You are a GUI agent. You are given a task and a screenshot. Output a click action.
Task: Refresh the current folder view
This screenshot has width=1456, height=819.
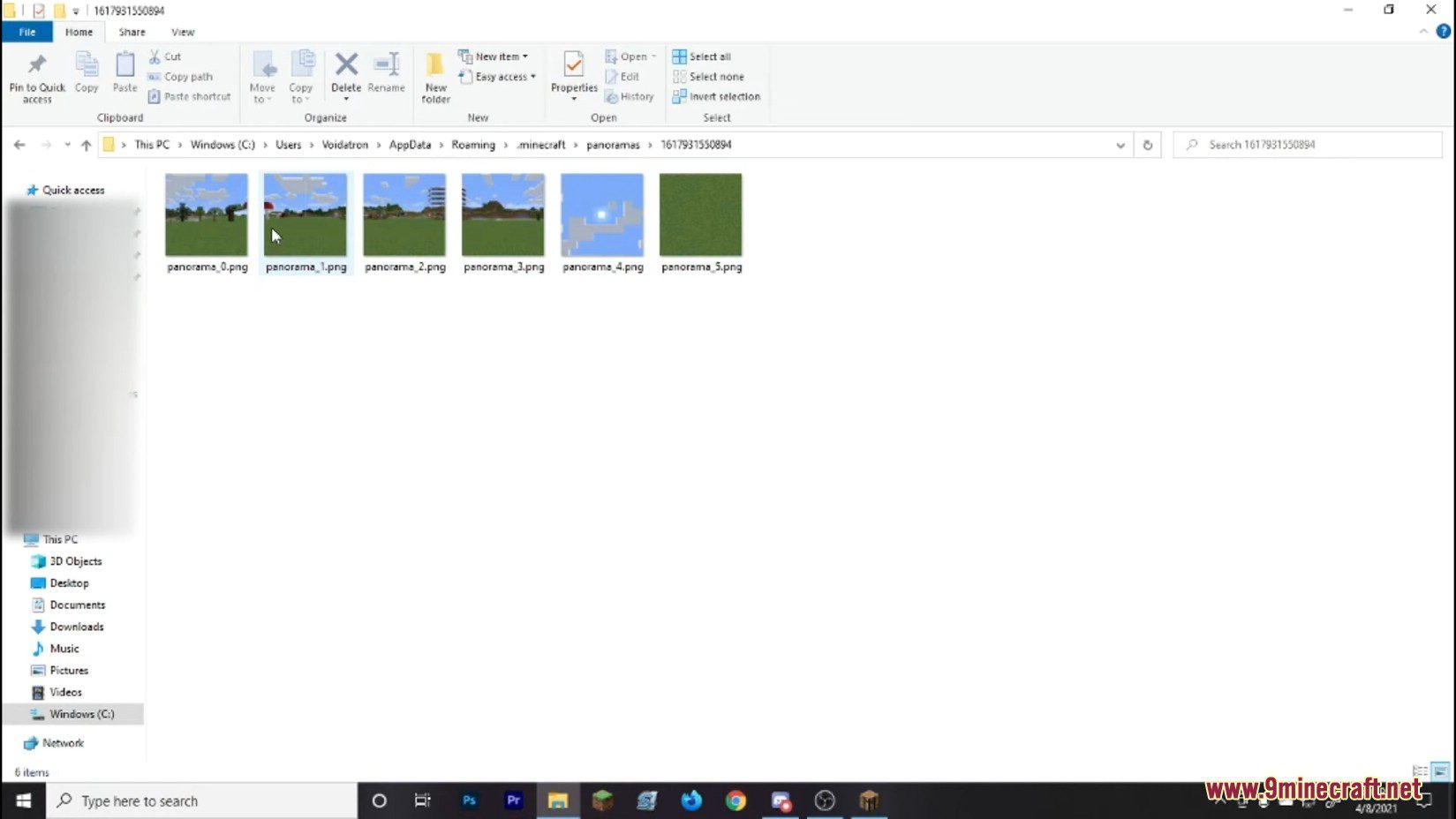click(1148, 145)
